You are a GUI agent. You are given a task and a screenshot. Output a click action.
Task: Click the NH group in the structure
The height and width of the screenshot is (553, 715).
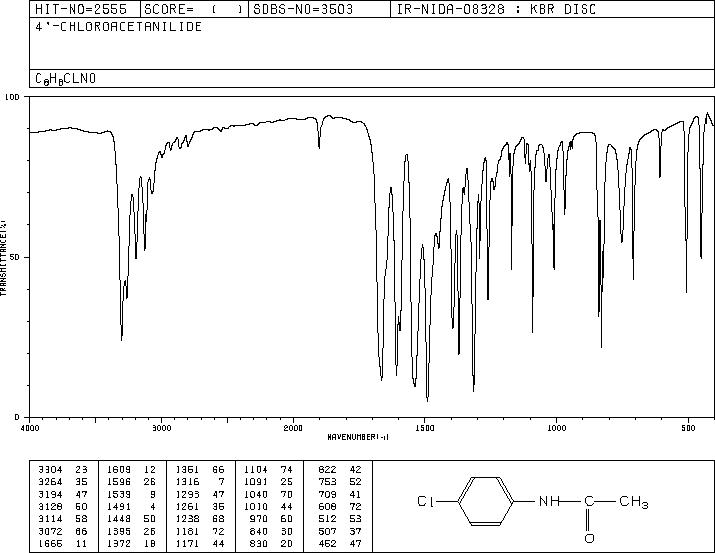[549, 501]
